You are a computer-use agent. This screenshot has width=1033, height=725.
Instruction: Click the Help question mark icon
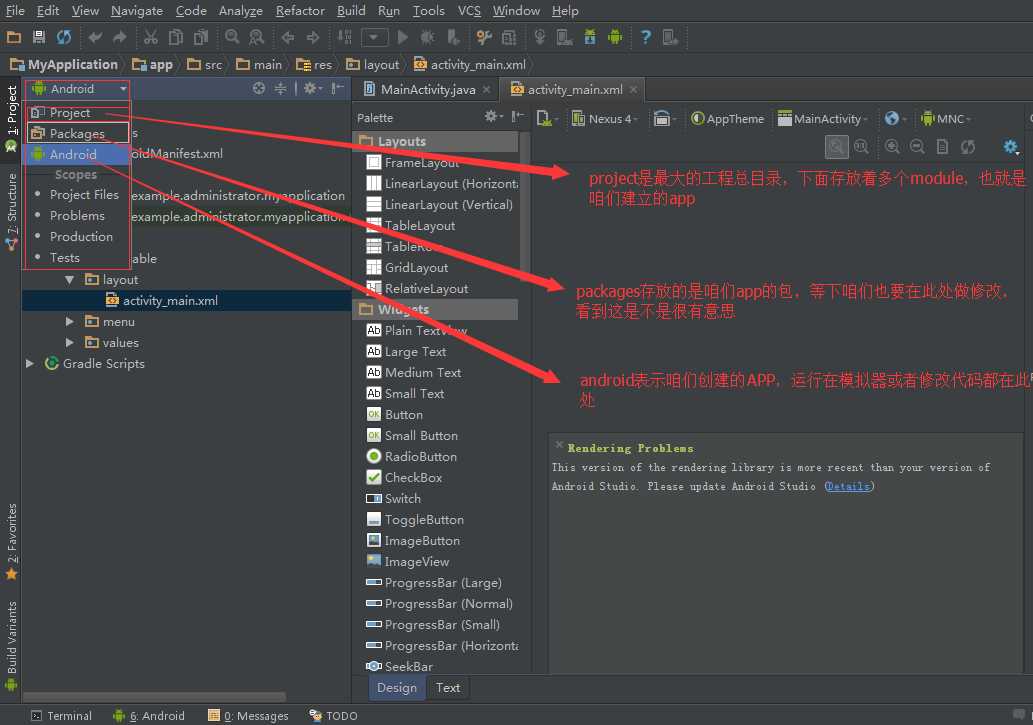[646, 37]
